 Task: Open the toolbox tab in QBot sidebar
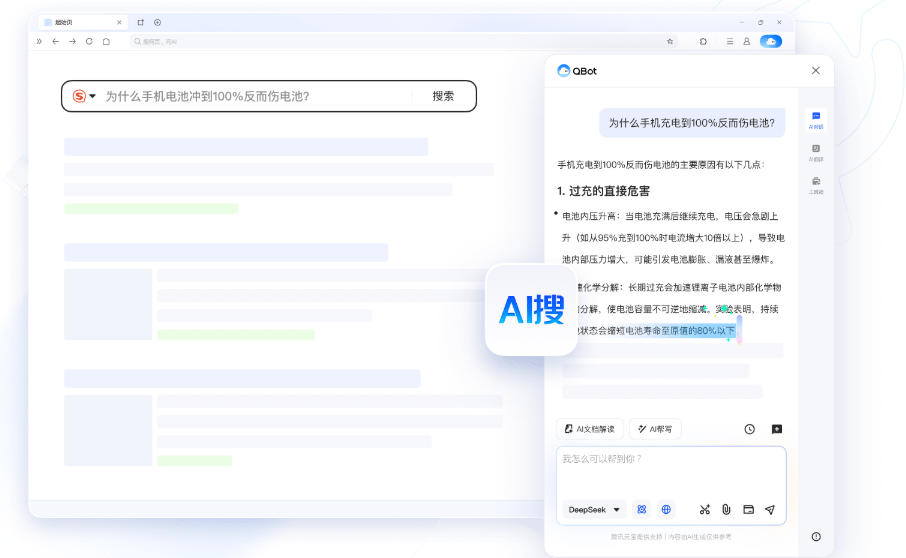pyautogui.click(x=816, y=184)
